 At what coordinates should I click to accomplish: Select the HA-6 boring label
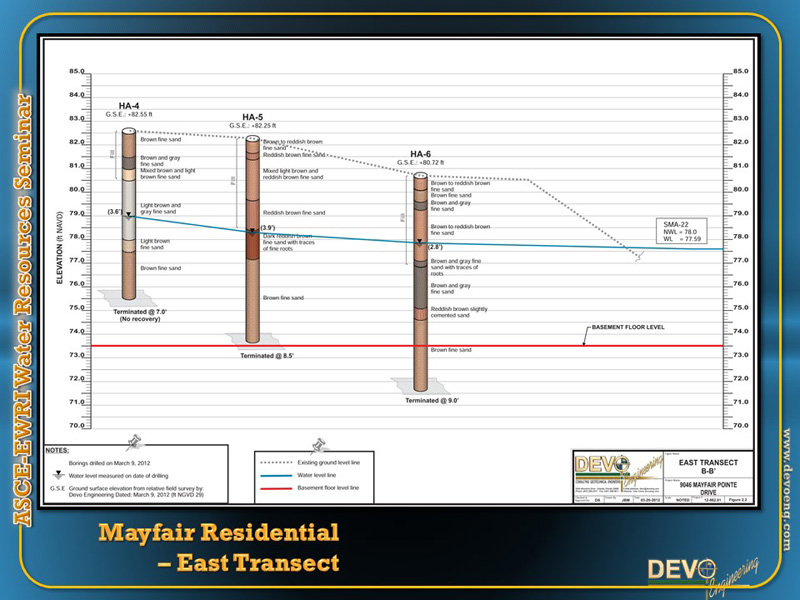[x=420, y=153]
